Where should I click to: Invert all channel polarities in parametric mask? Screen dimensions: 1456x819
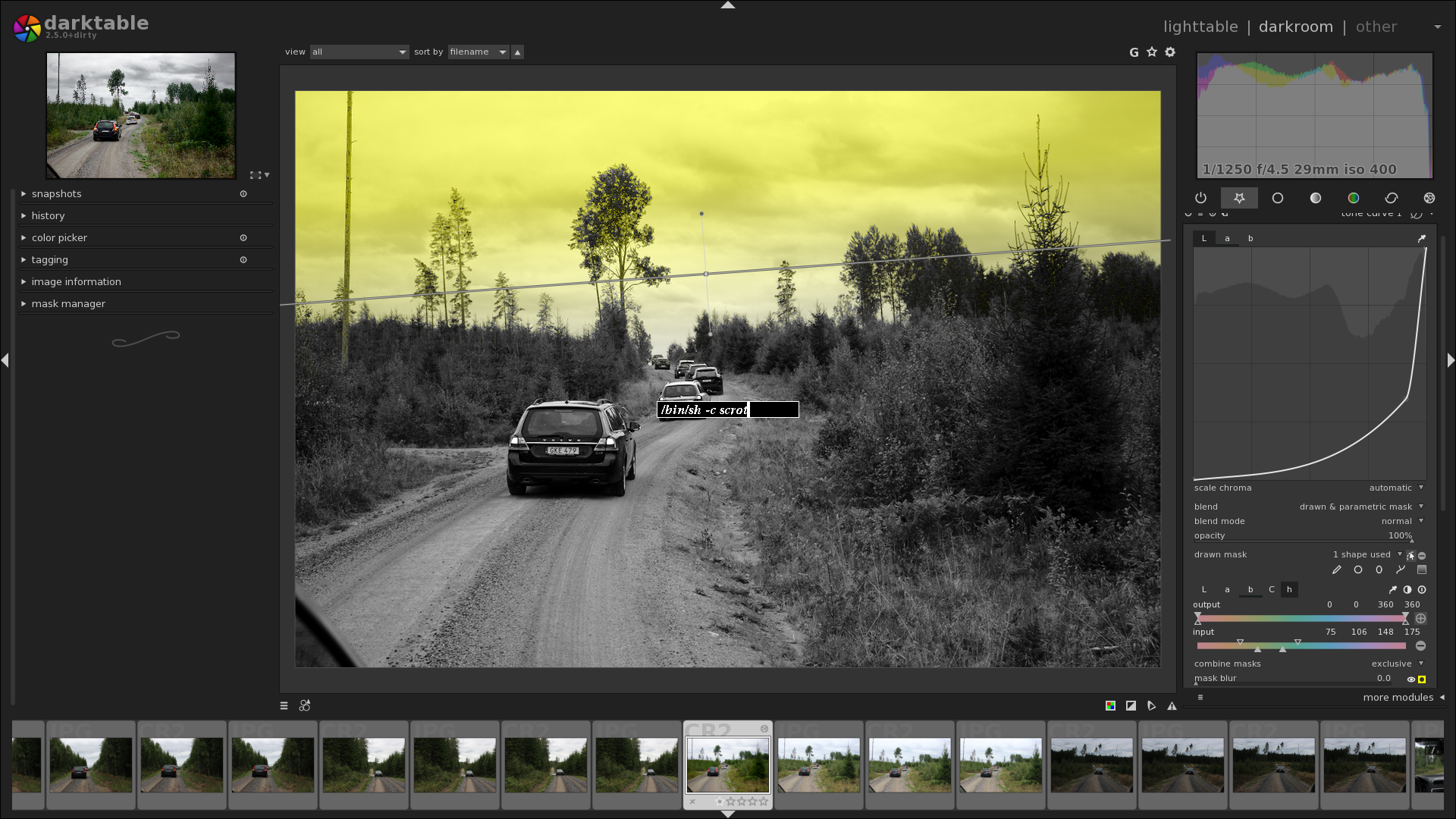click(1407, 589)
